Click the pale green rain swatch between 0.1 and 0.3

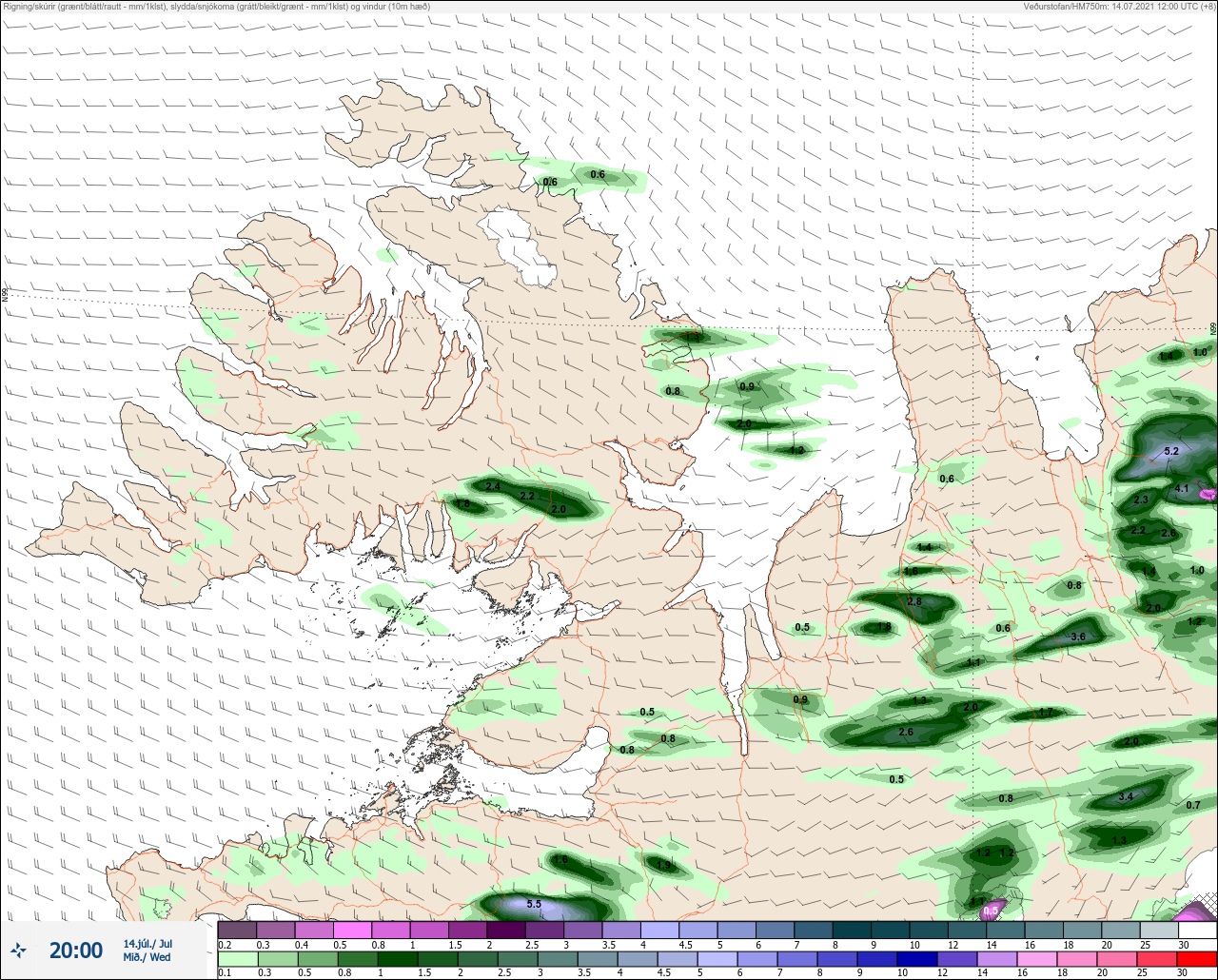tap(237, 959)
